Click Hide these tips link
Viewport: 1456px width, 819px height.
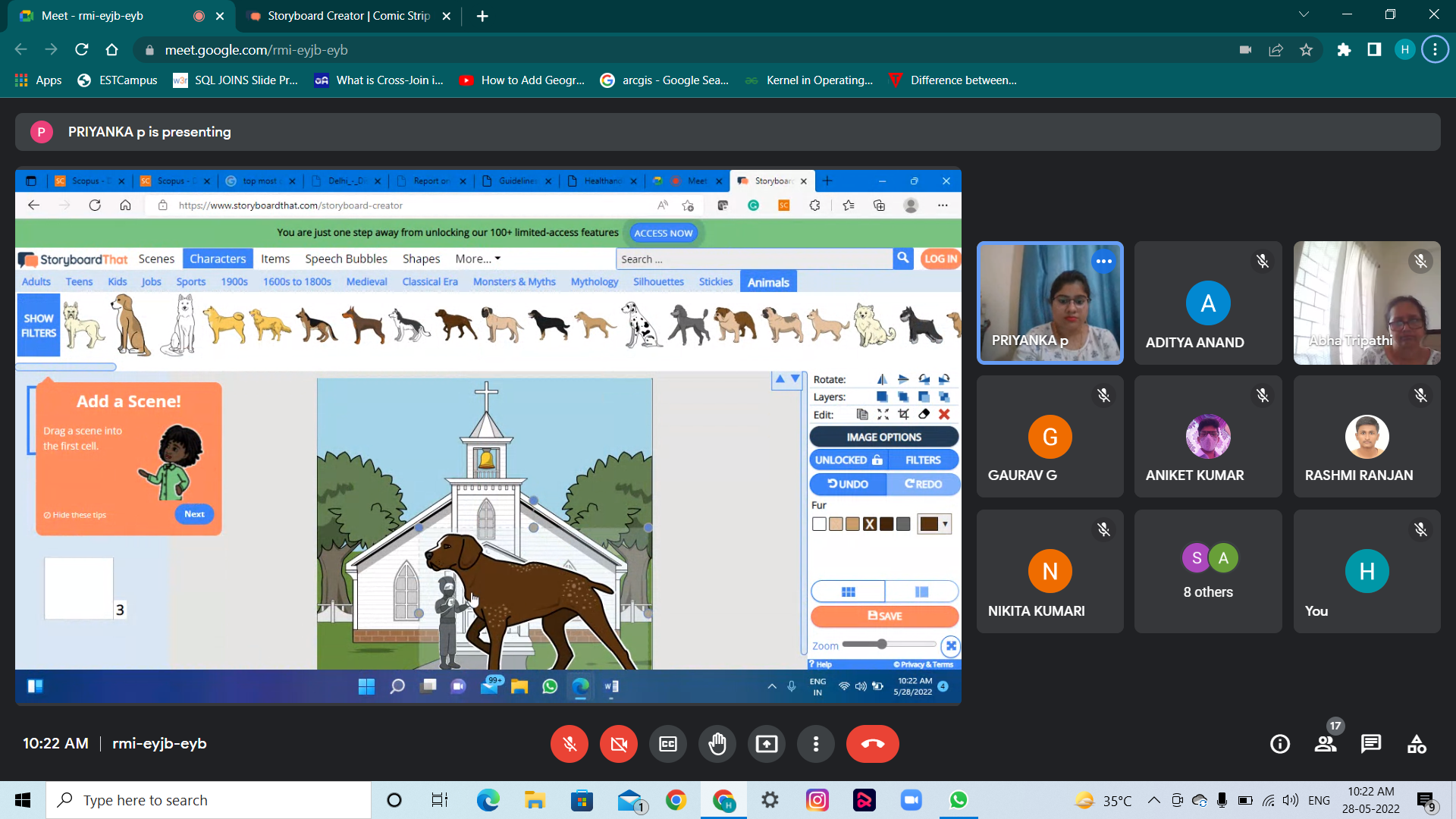(x=75, y=515)
